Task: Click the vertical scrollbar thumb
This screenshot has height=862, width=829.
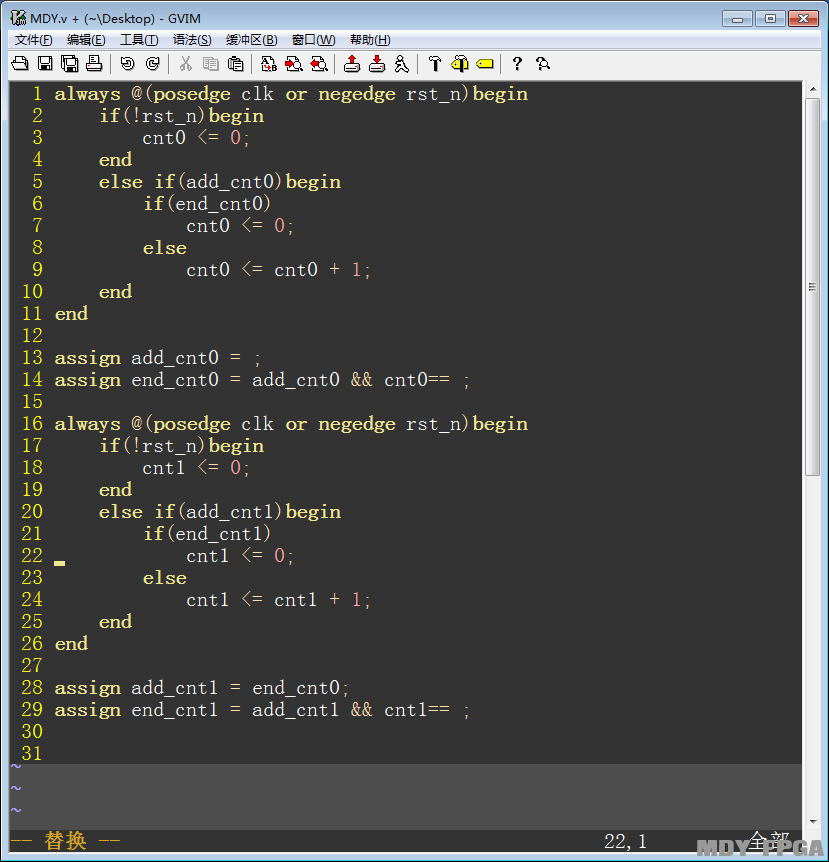Action: pyautogui.click(x=813, y=286)
